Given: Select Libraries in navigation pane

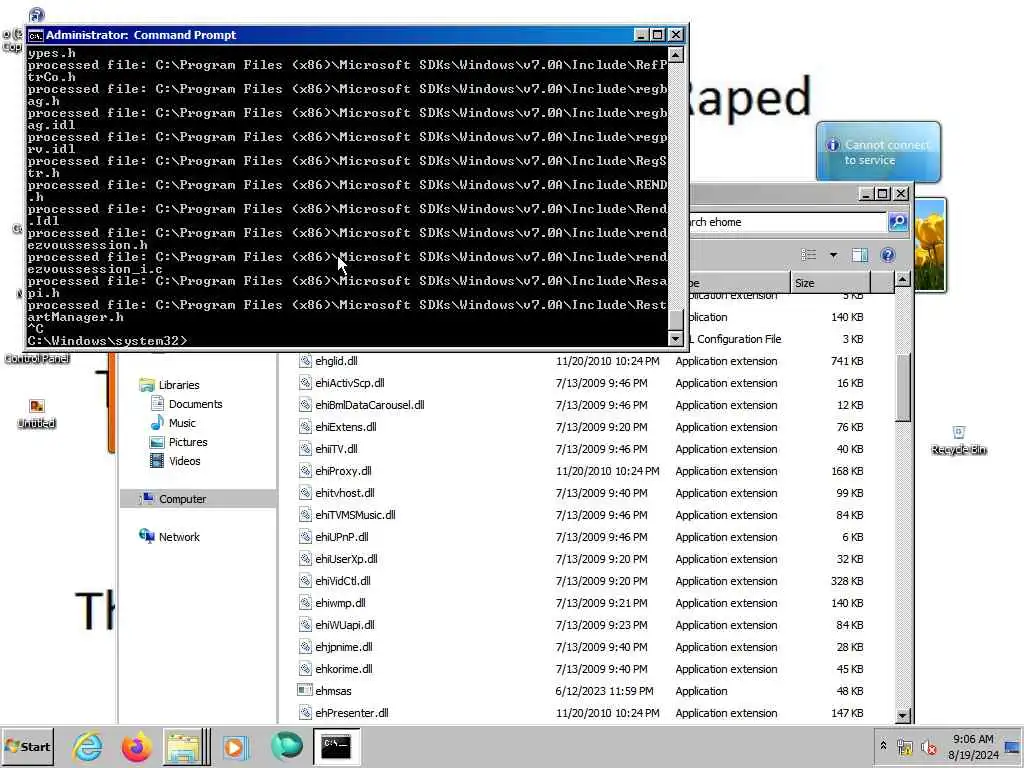Looking at the screenshot, I should pos(179,385).
